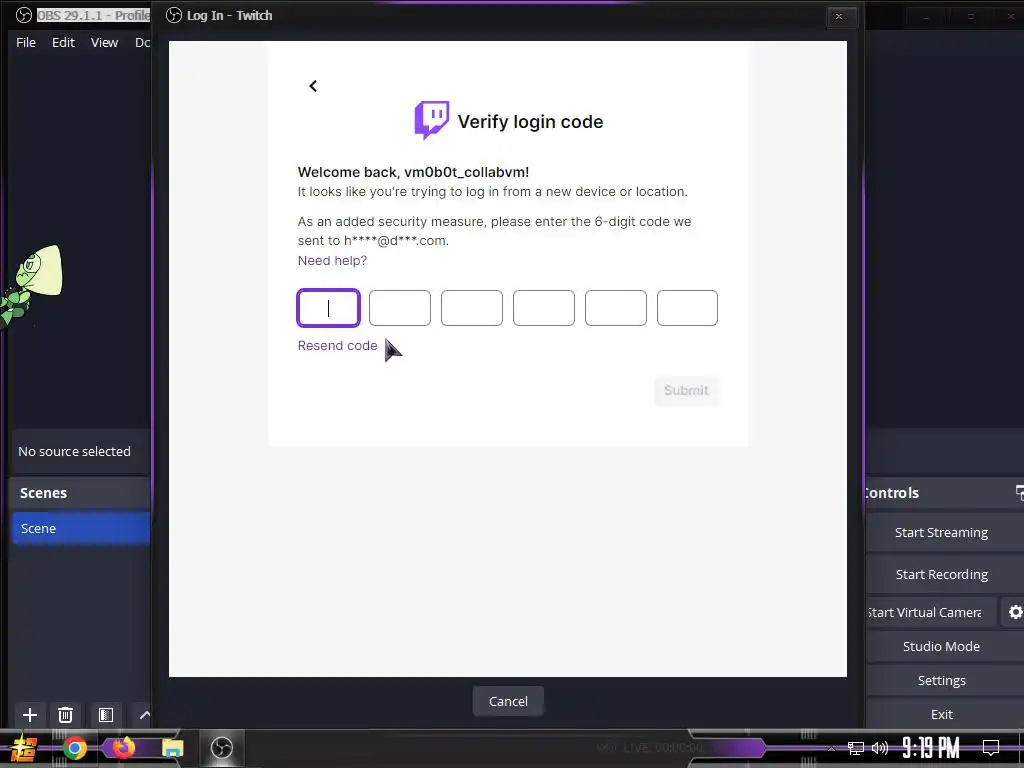Open network status tray icon
1024x768 pixels.
[x=855, y=748]
